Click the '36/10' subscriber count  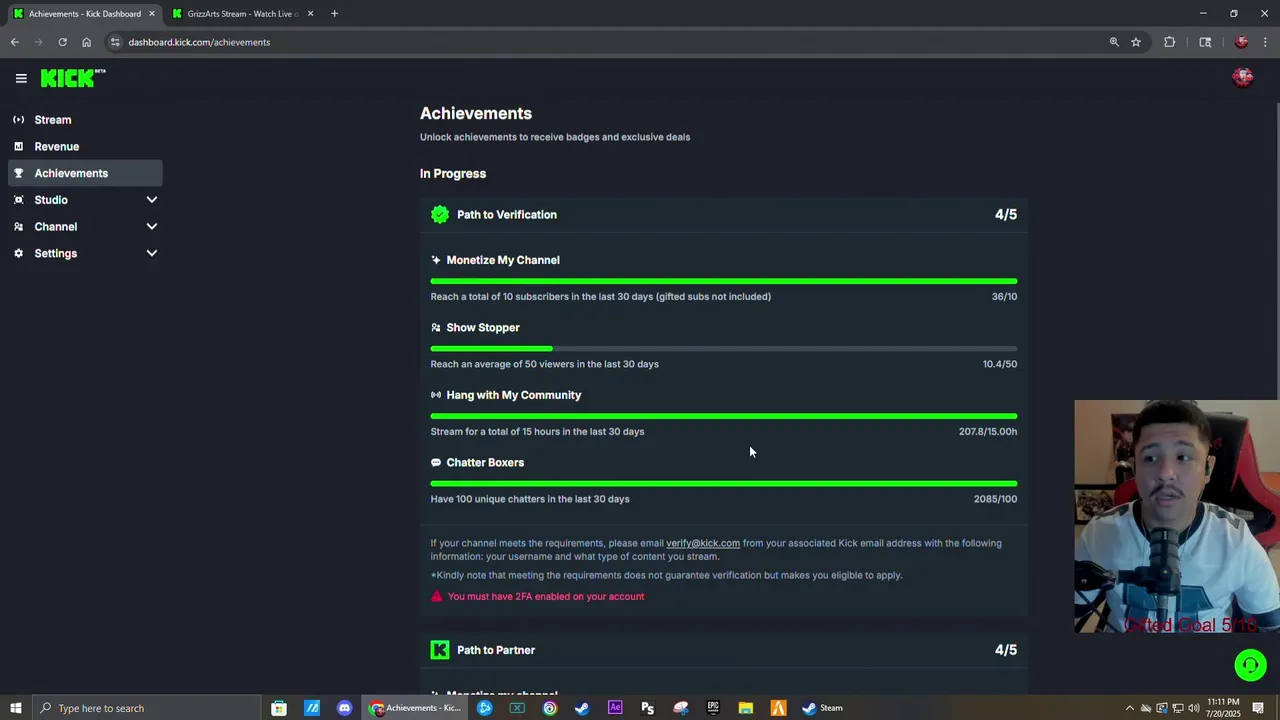point(1004,296)
